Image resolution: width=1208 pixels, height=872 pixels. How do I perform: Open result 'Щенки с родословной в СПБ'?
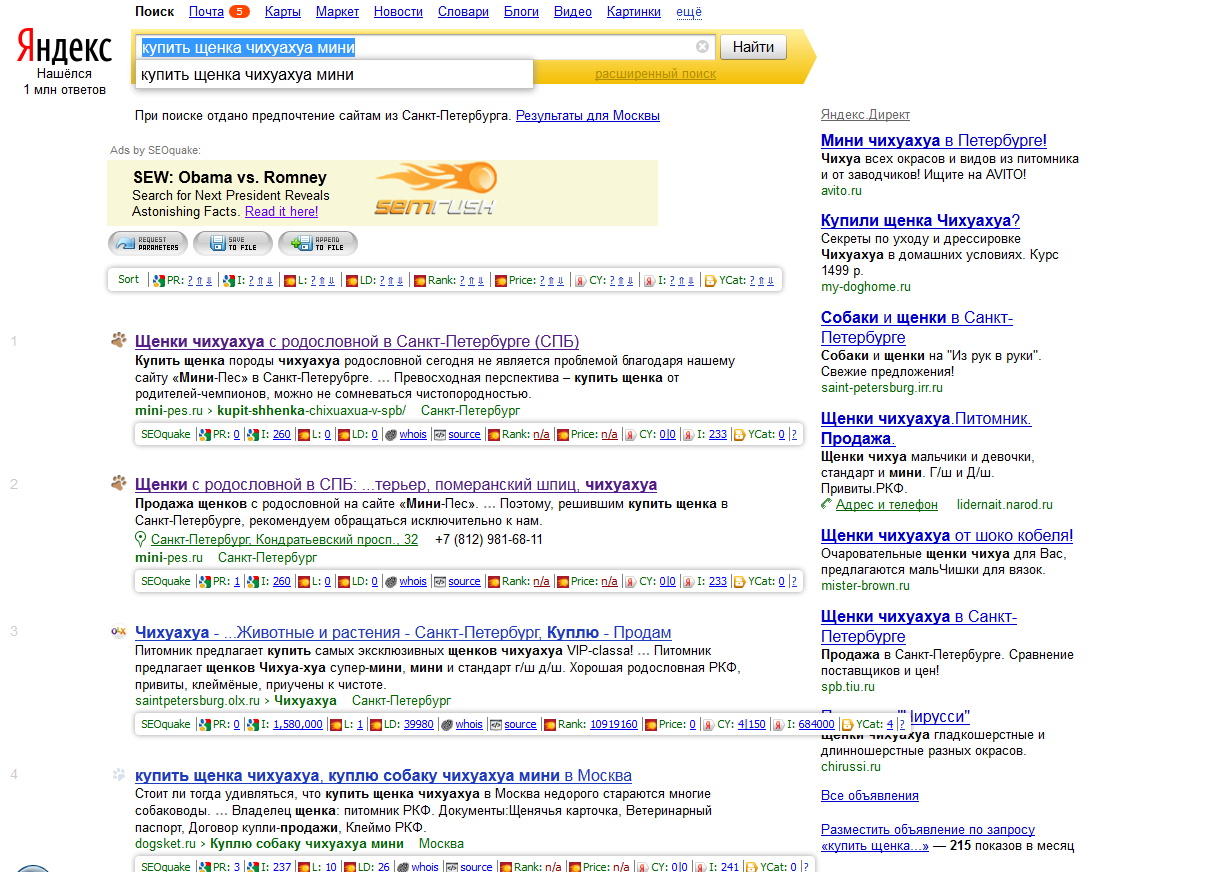click(396, 484)
